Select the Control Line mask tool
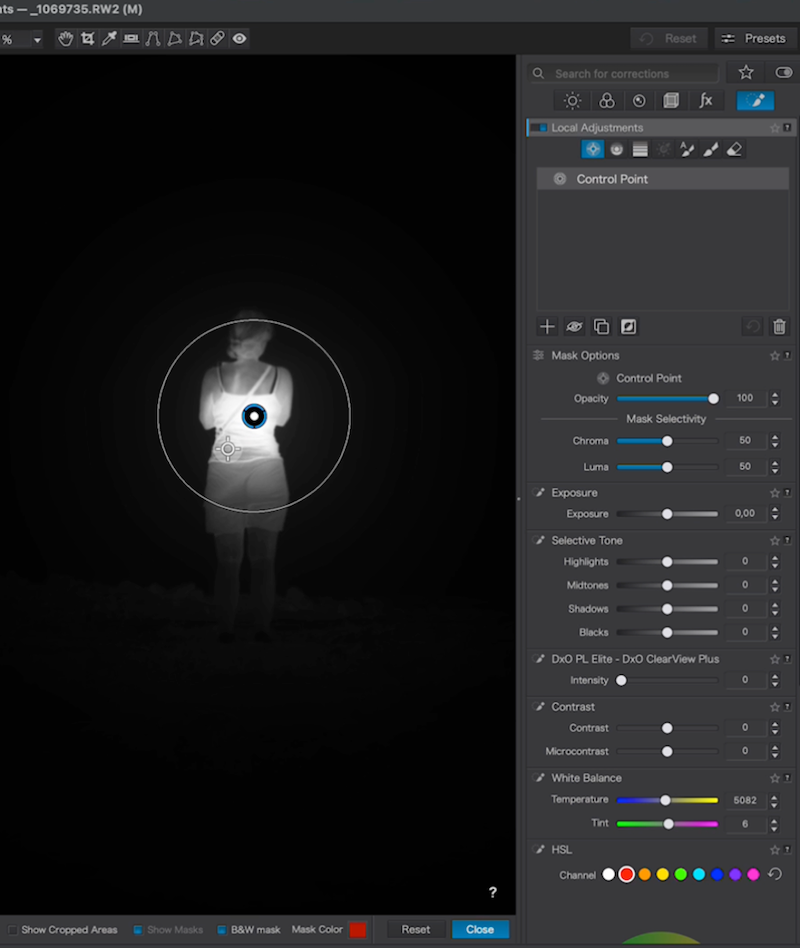The image size is (800, 948). pos(616,149)
